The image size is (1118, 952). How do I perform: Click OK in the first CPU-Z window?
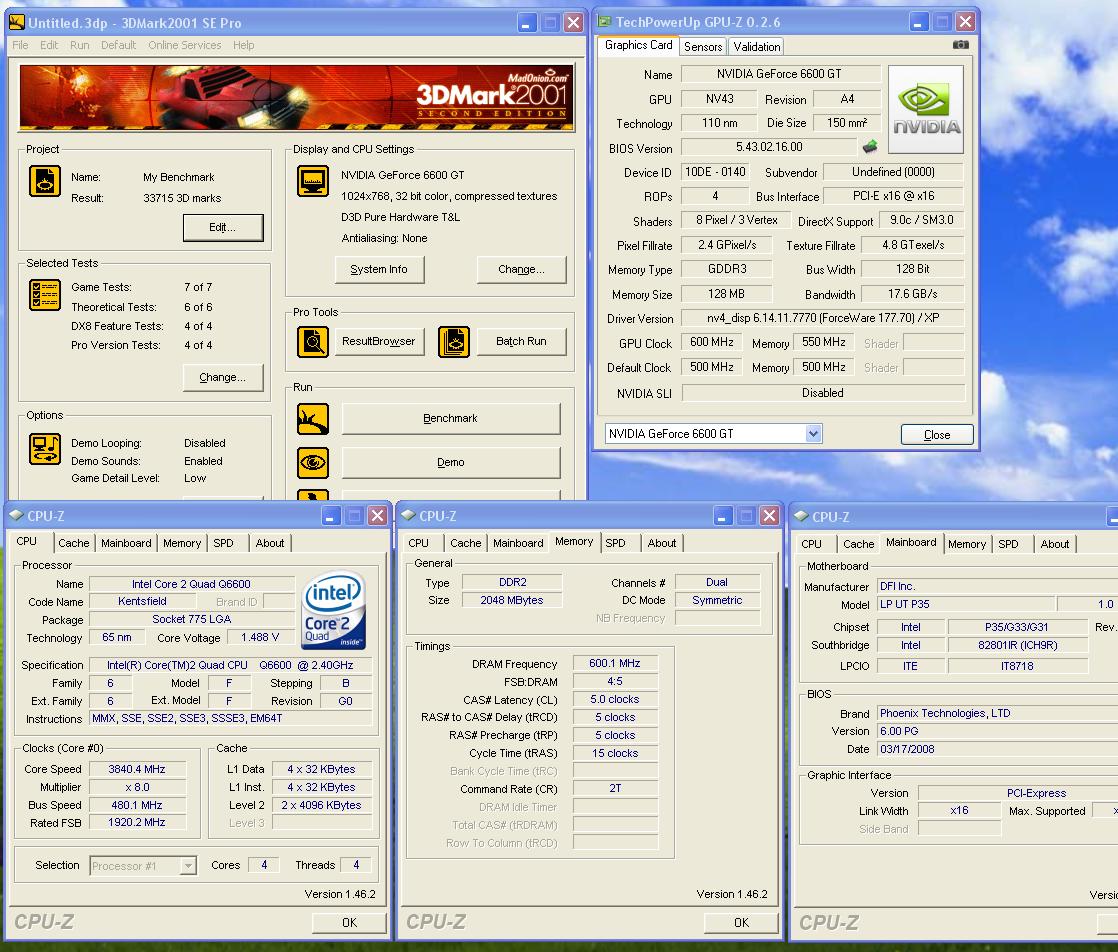[x=349, y=923]
